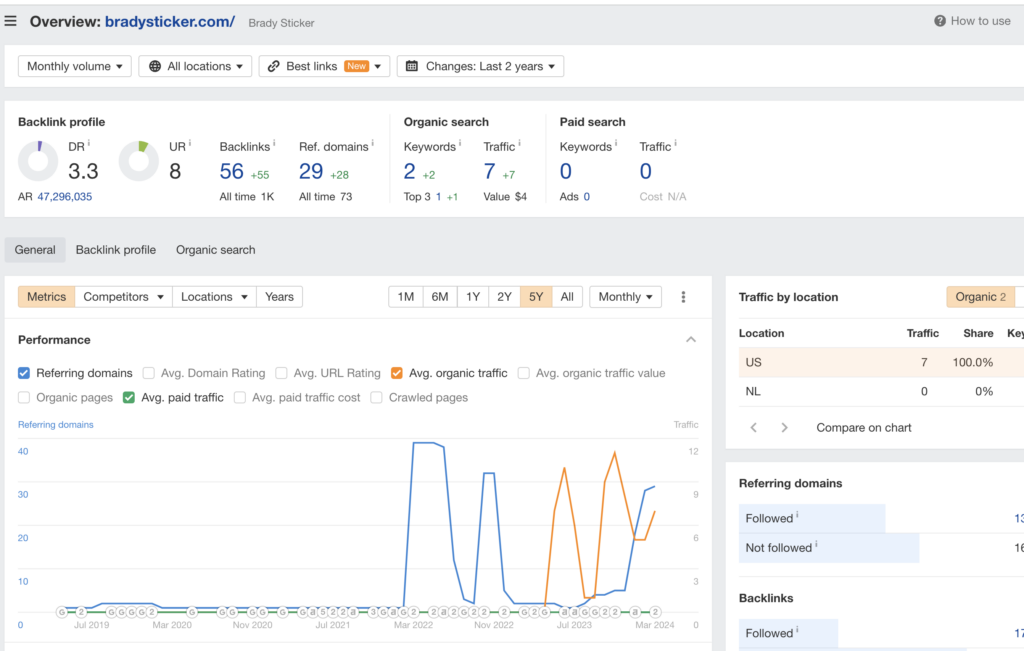
Task: Click organic Traffic value 7
Action: (x=489, y=171)
